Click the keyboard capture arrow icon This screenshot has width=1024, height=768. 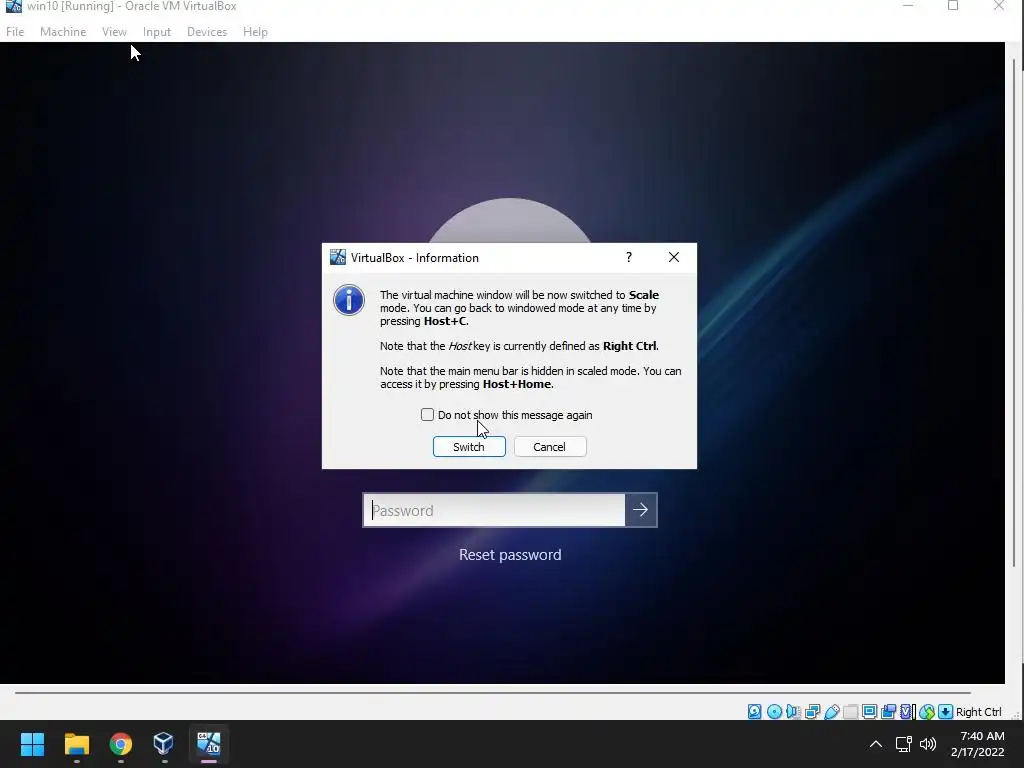pos(946,712)
